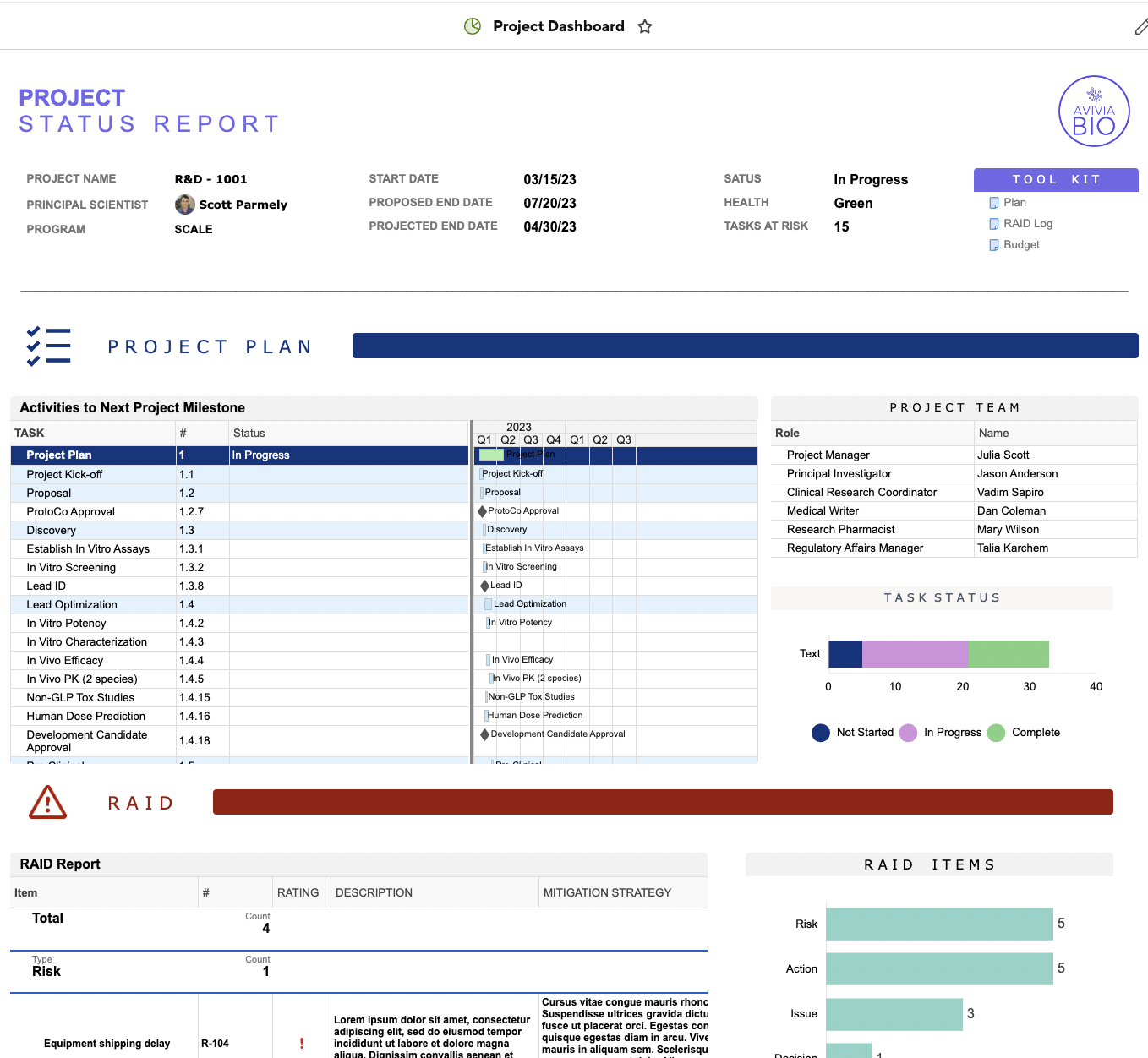Click the ProtoCo Approval milestone diamond
1148x1058 pixels.
click(x=482, y=511)
